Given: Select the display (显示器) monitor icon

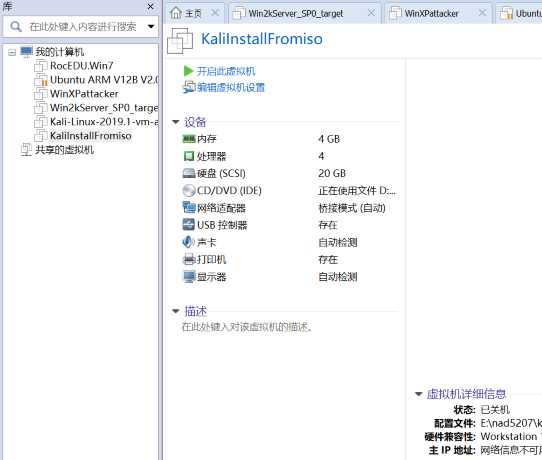Looking at the screenshot, I should (189, 276).
